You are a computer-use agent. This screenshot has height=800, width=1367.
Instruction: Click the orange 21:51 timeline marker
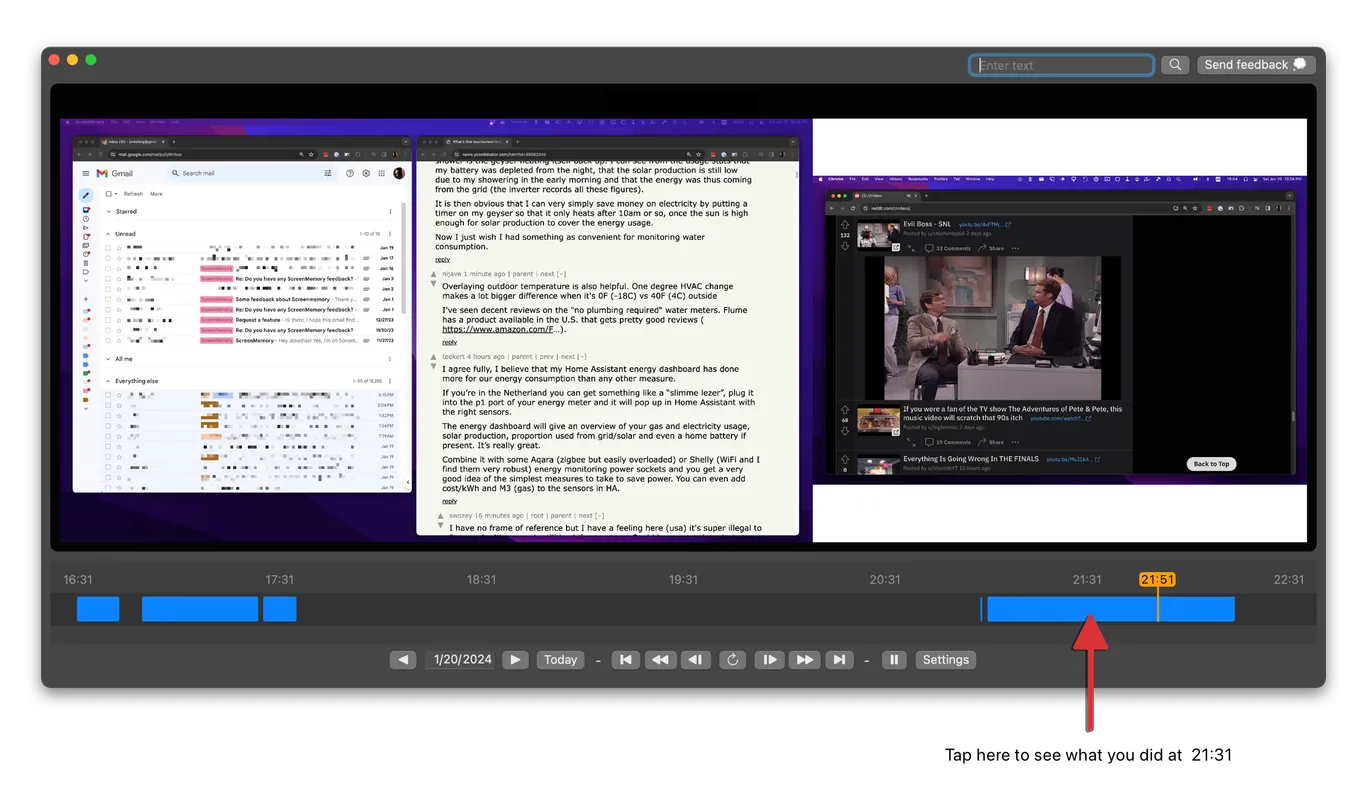1157,580
